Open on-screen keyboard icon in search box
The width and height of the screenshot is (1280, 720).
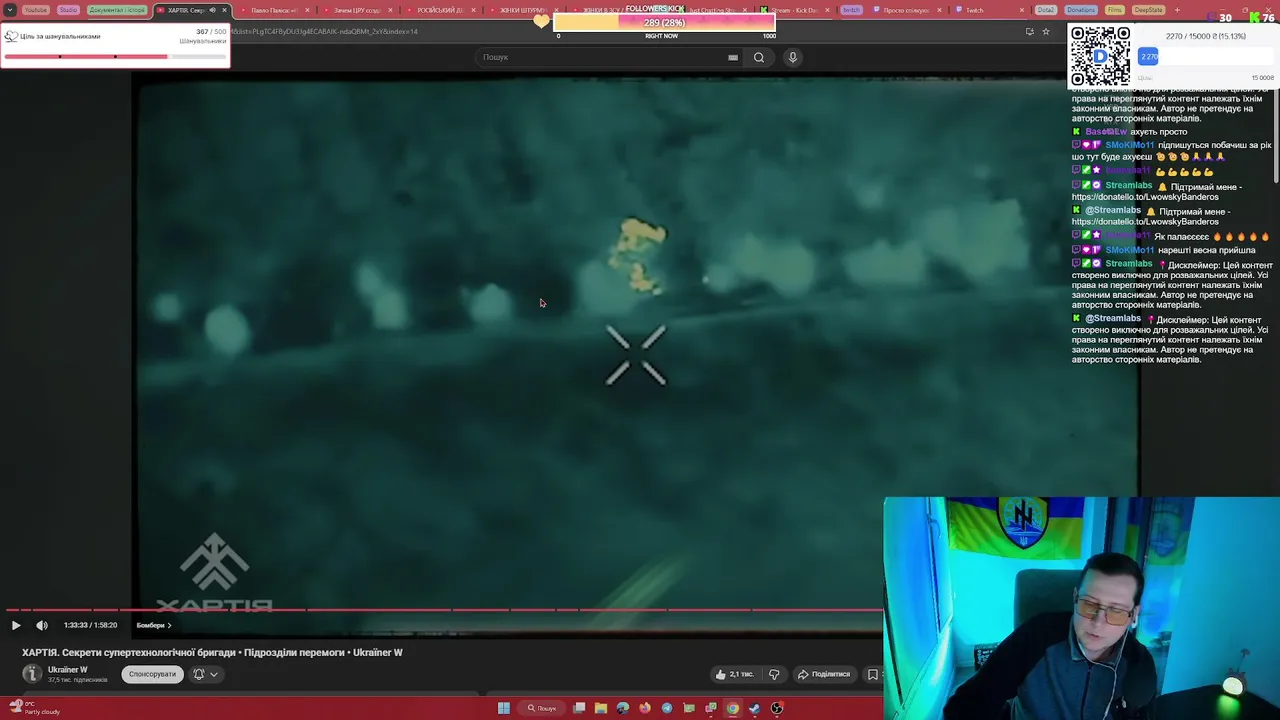733,57
